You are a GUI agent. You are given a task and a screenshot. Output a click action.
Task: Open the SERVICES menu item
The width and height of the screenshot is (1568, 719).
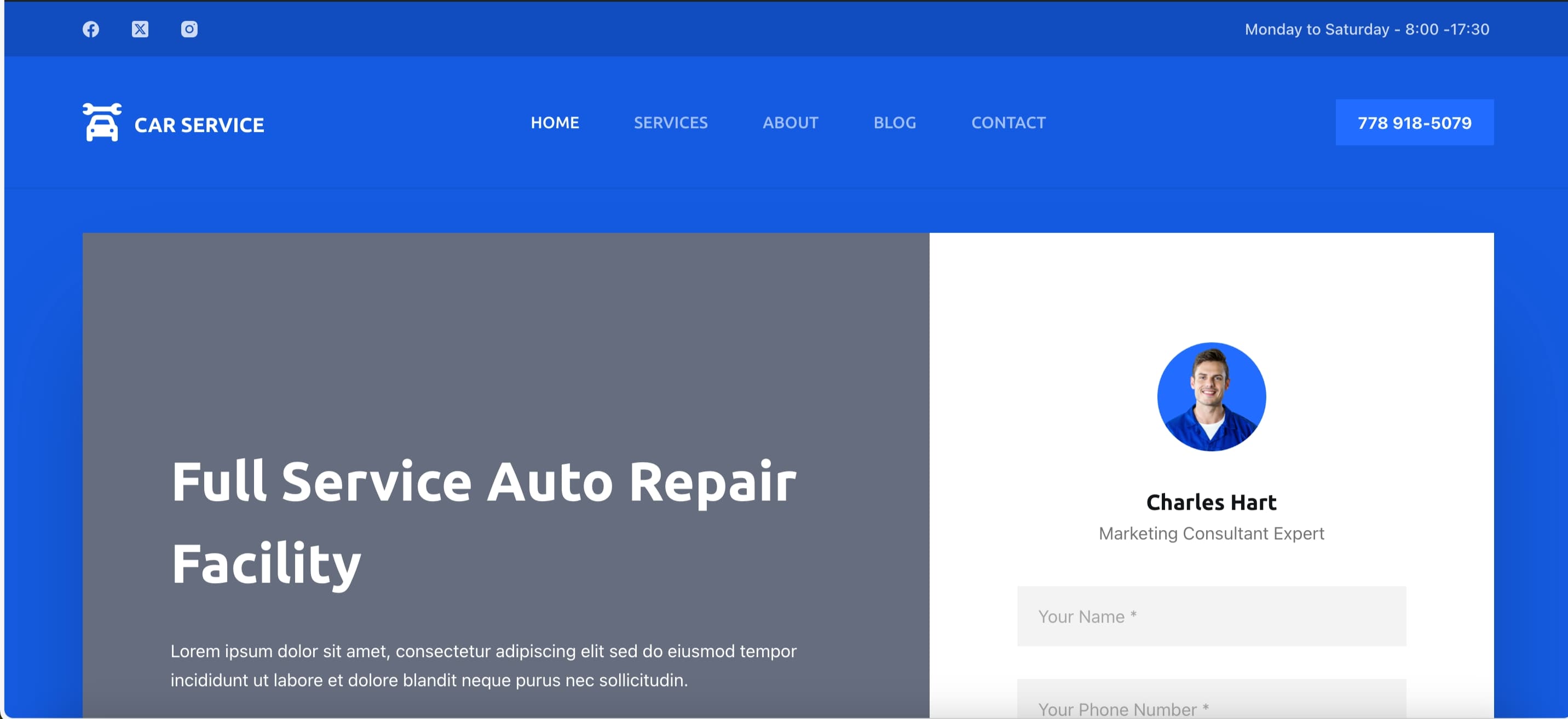[x=670, y=122]
